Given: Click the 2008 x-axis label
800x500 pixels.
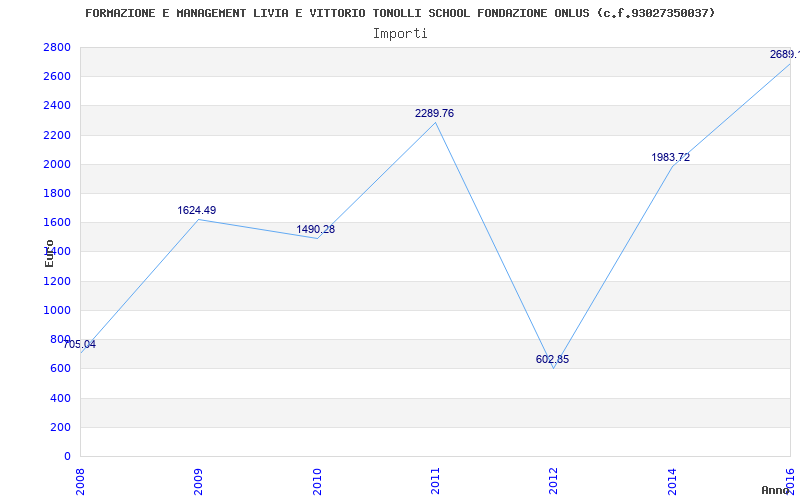Looking at the screenshot, I should (80, 482).
